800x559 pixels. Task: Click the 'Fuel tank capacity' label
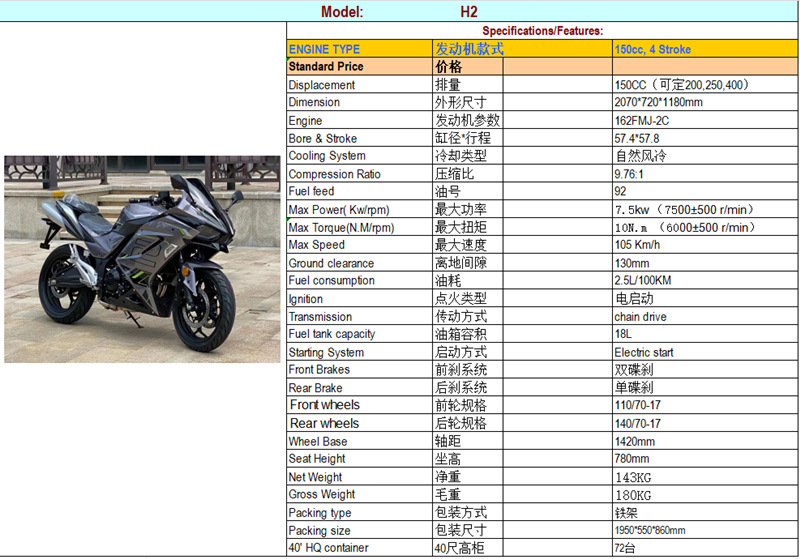point(331,334)
